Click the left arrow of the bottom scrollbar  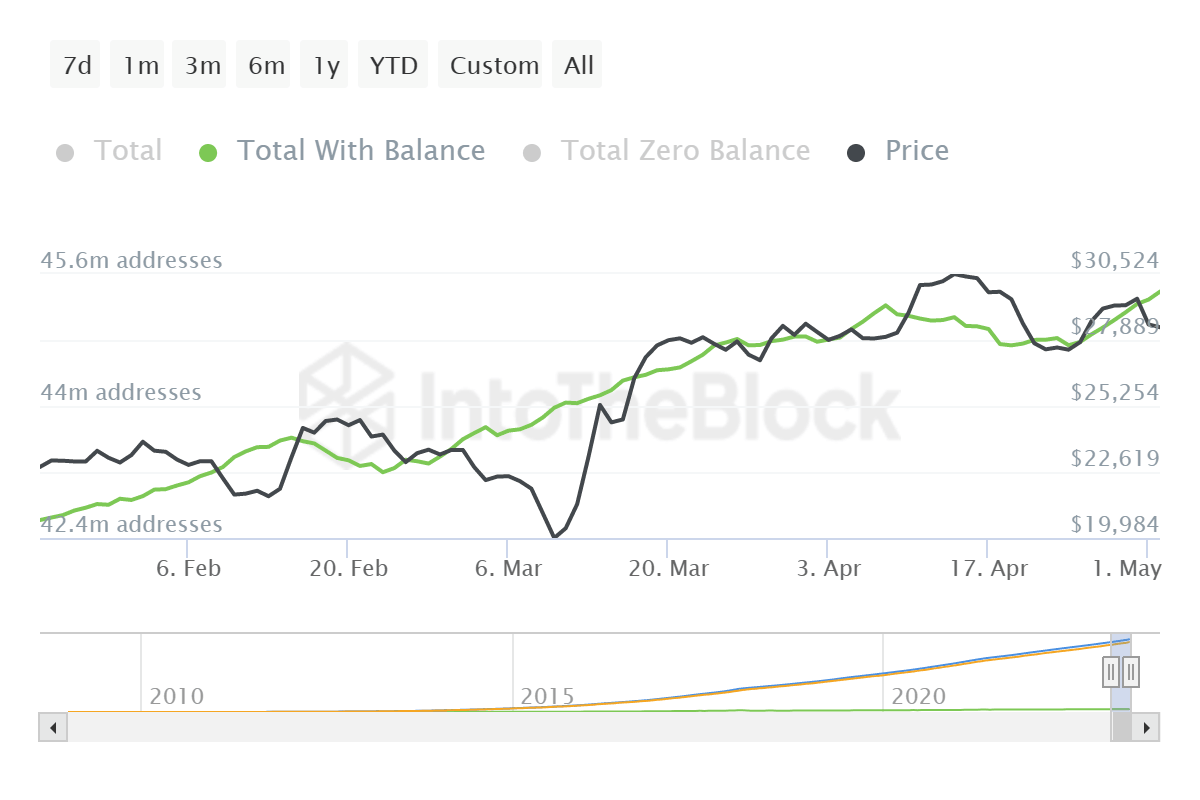coord(52,727)
